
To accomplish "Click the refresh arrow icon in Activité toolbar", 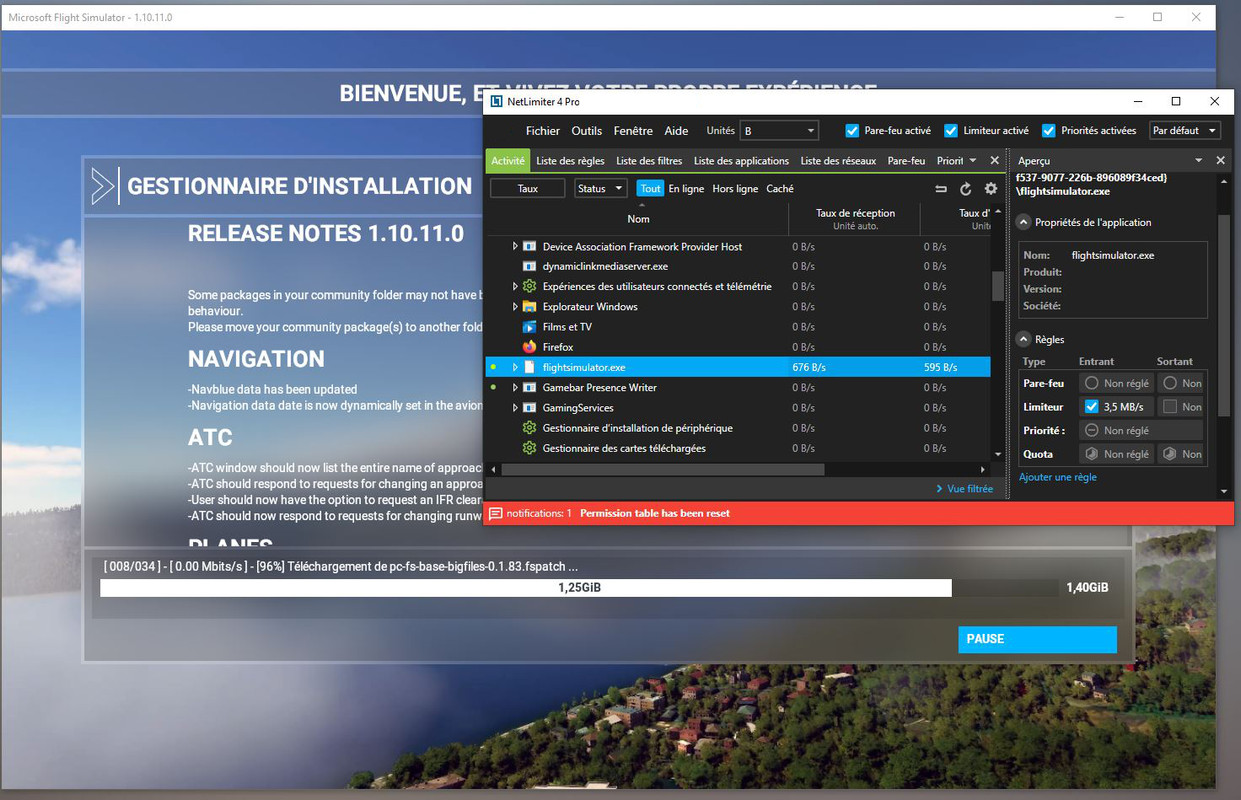I will [966, 189].
